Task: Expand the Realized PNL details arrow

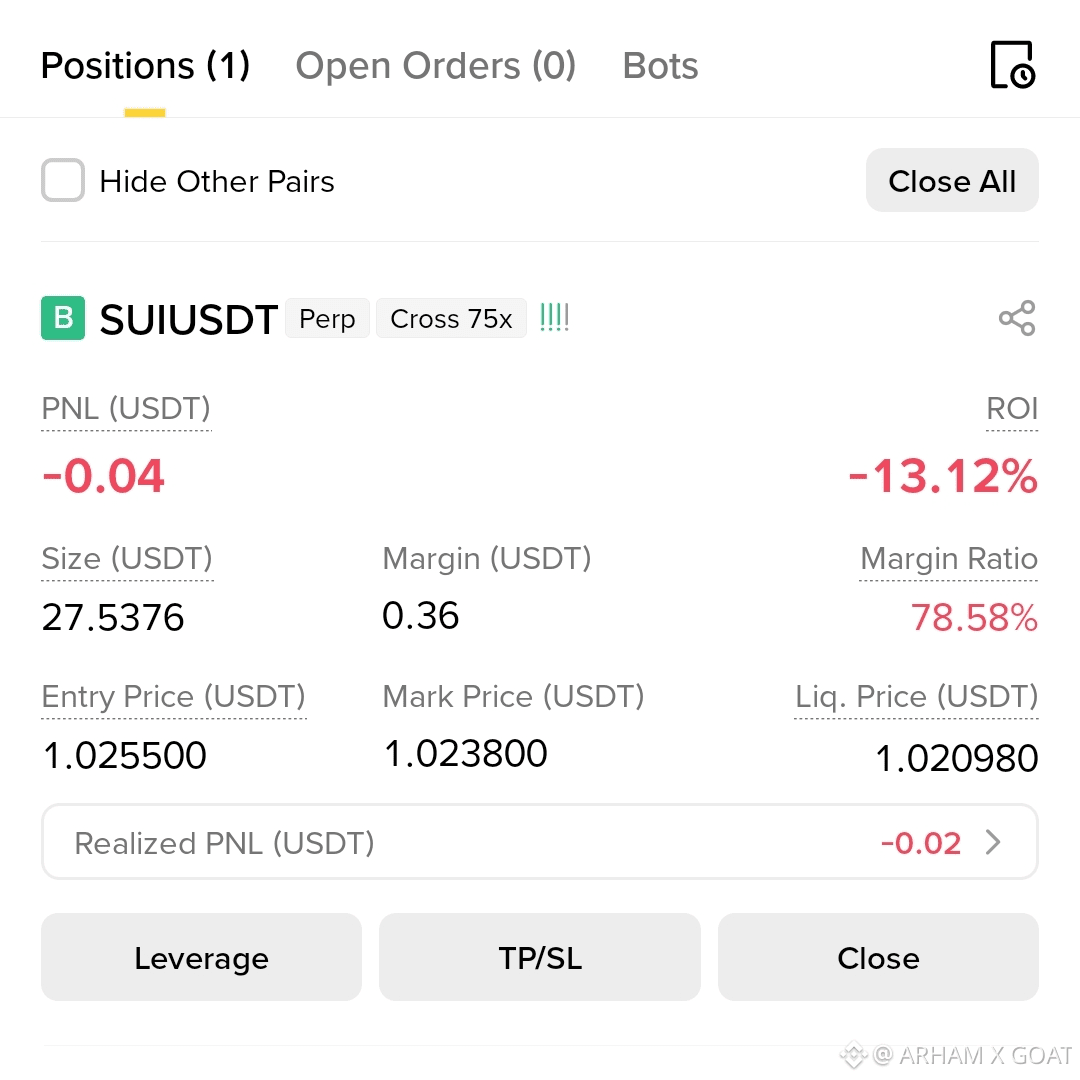Action: pos(993,842)
